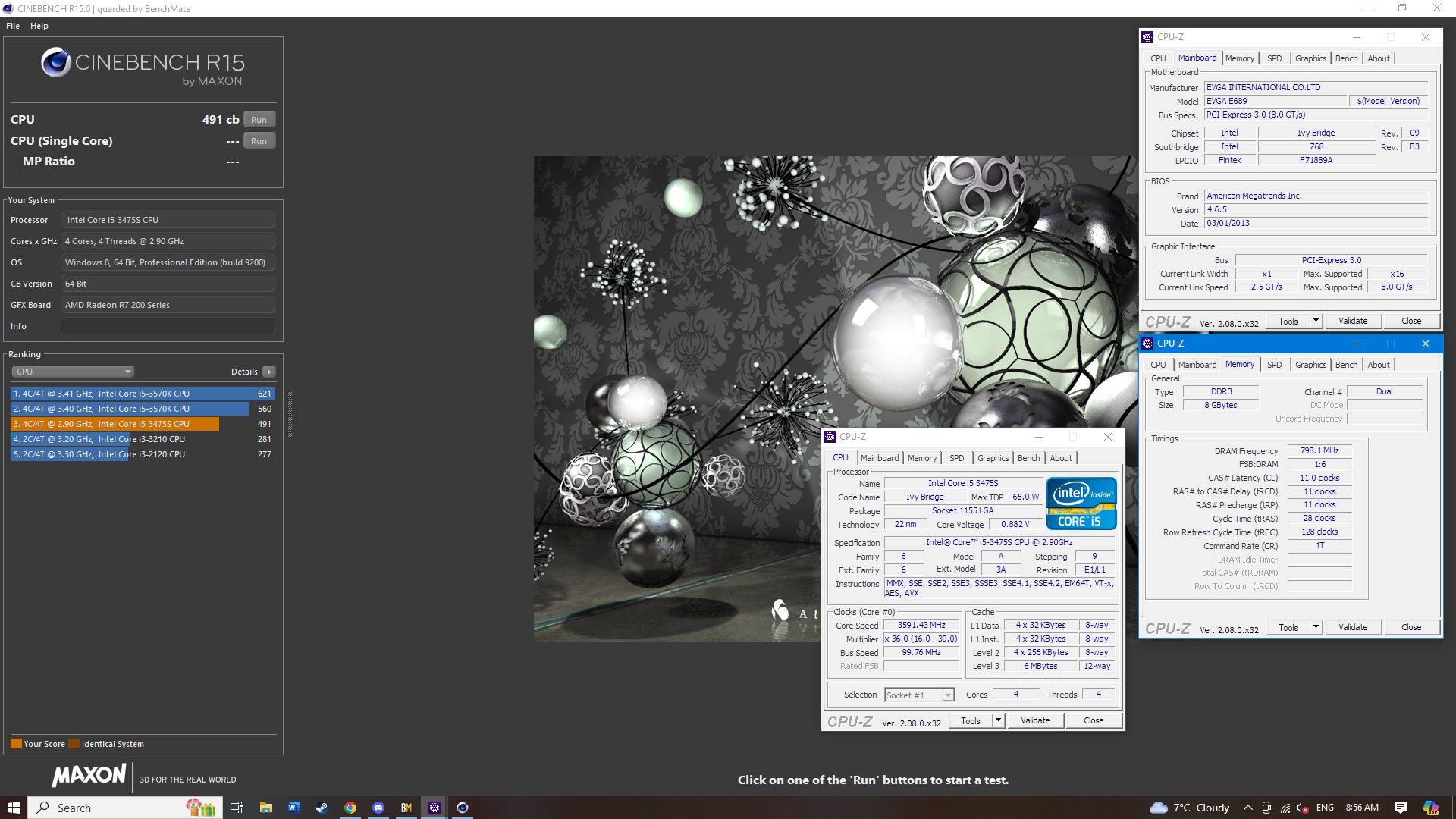Screen dimensions: 1456x819
Task: Select ranking row i5-3570K at 3.40 GHz
Action: tap(143, 409)
